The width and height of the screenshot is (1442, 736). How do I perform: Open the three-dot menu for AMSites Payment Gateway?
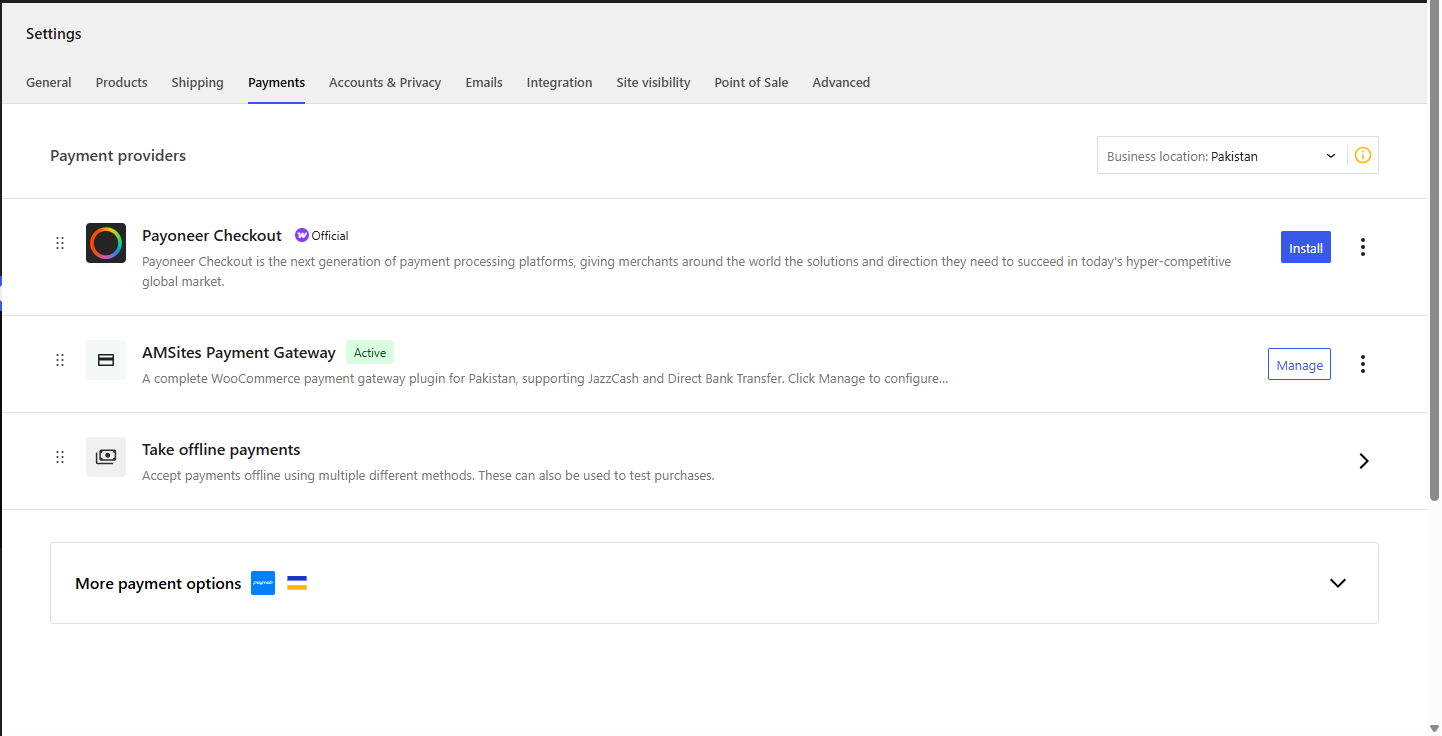coord(1362,364)
